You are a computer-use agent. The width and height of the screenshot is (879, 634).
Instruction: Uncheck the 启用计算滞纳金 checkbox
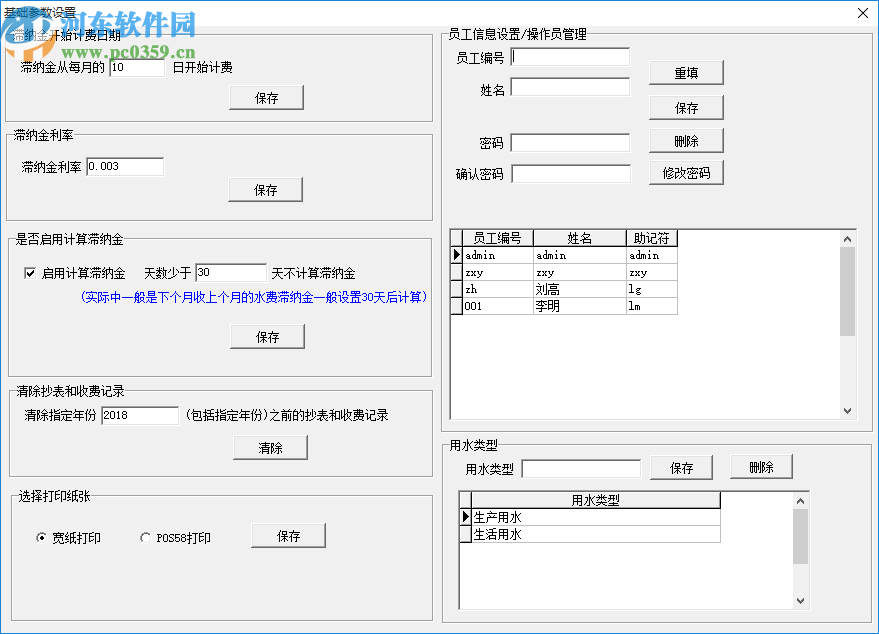click(31, 272)
